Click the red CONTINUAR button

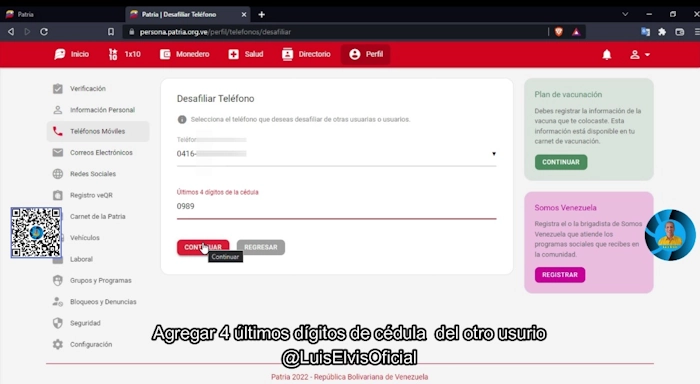point(203,247)
